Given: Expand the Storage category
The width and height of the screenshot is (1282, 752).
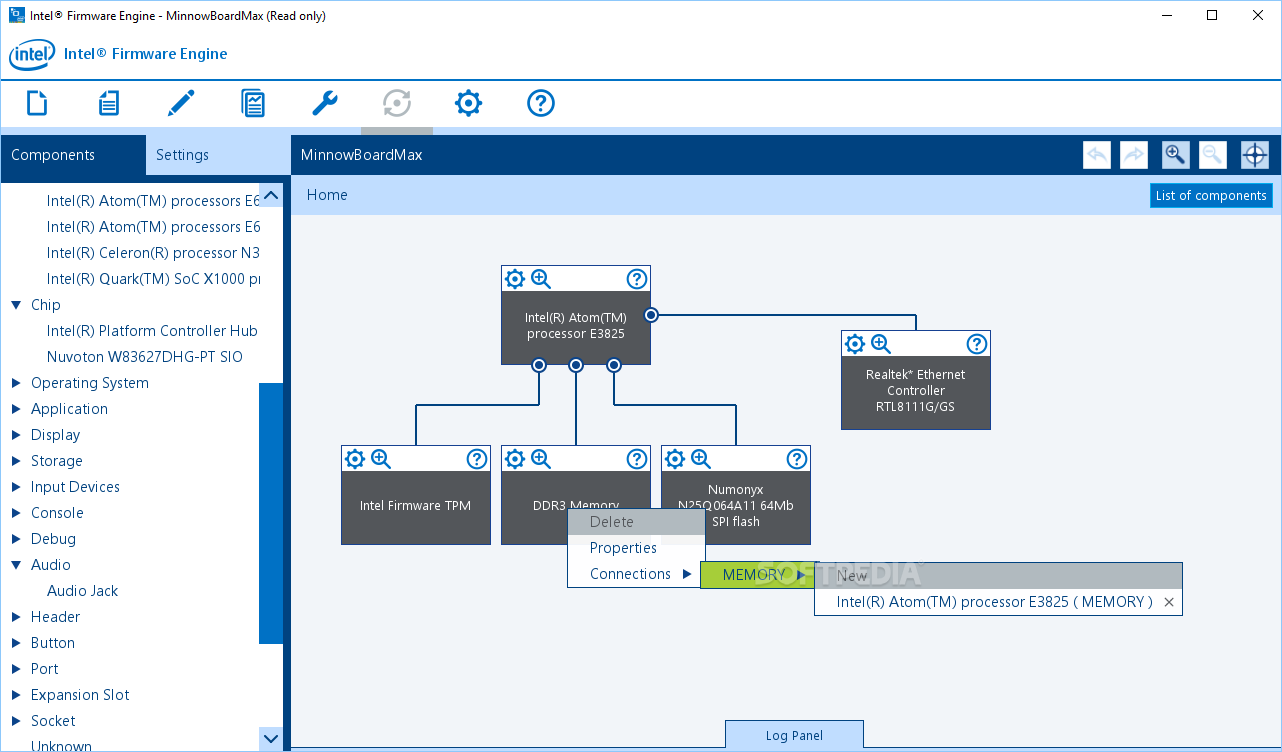Looking at the screenshot, I should 16,461.
